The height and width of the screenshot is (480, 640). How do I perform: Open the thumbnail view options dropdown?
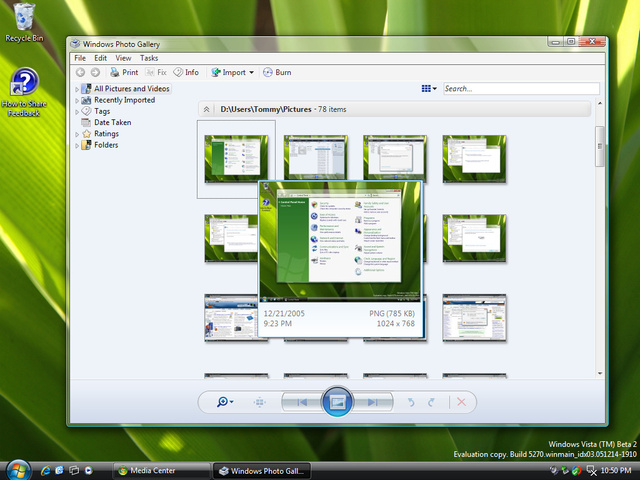point(429,89)
